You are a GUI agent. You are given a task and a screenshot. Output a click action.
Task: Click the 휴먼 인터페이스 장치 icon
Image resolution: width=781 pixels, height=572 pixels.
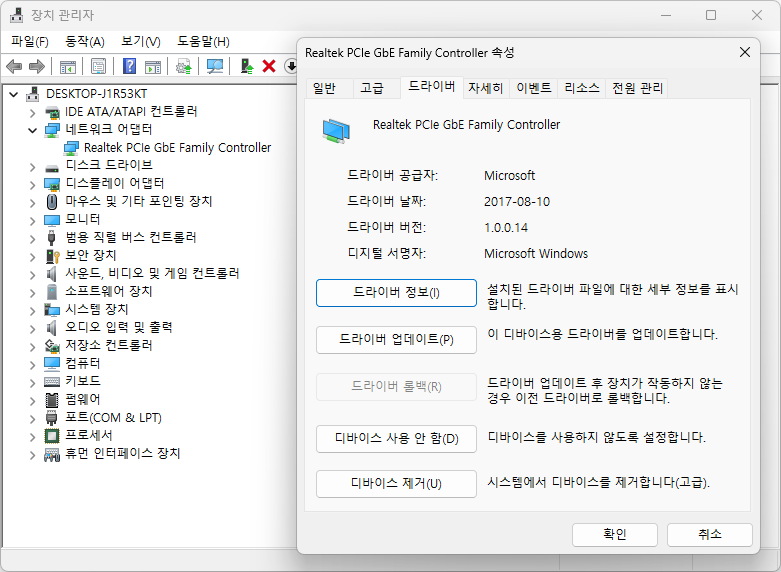[52, 454]
